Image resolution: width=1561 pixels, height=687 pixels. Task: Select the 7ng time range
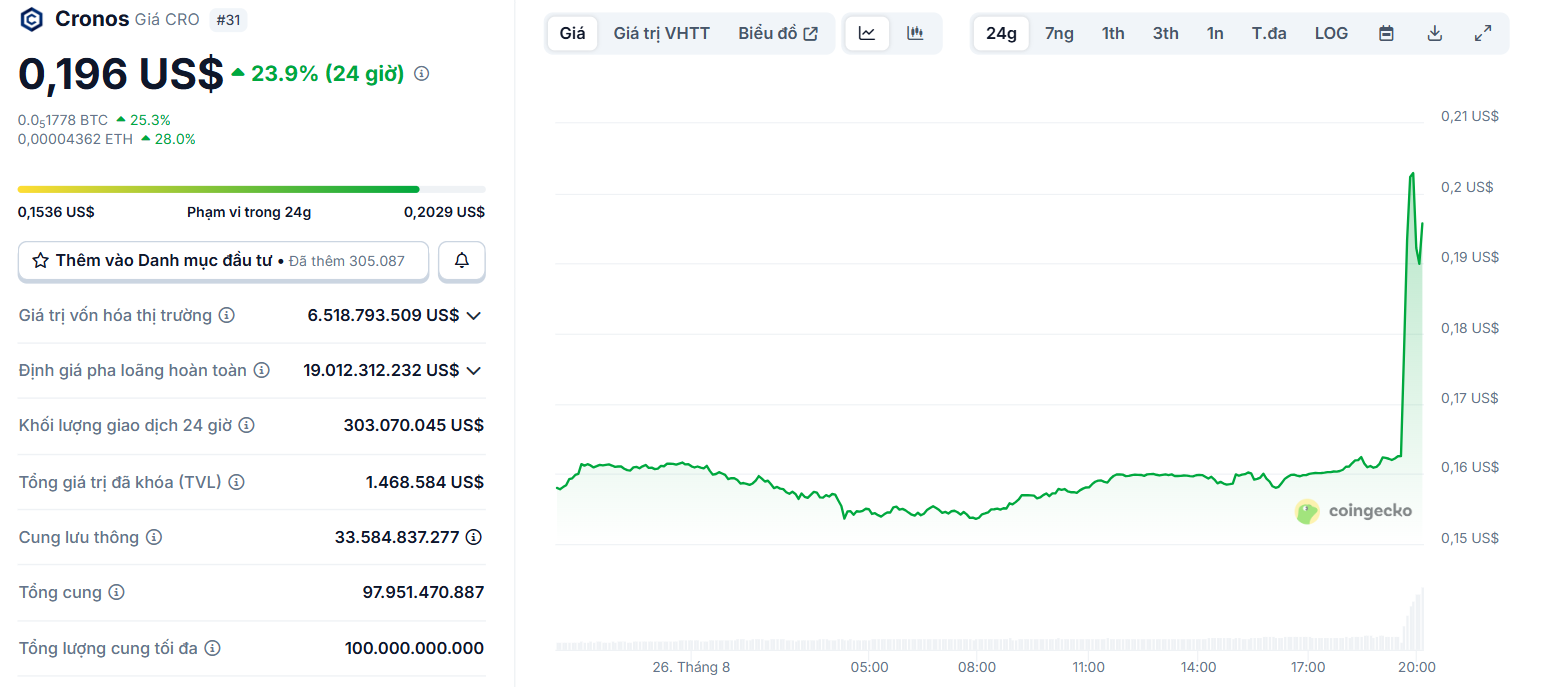point(1059,33)
